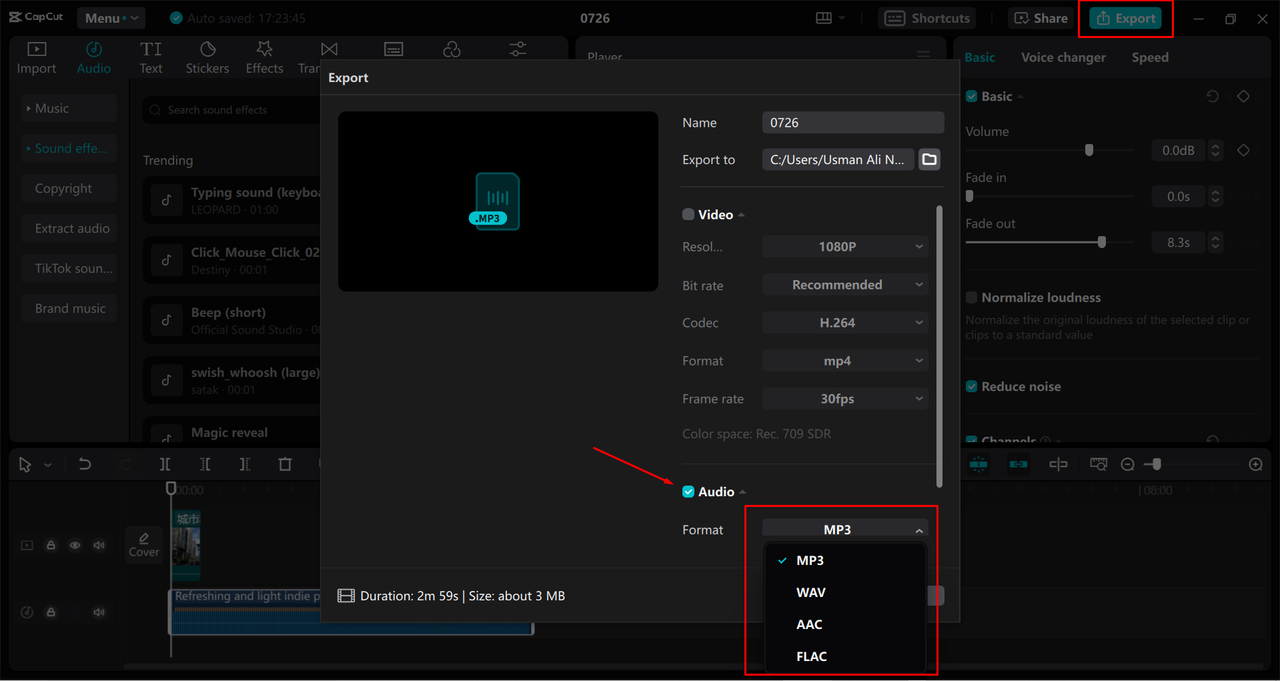Click the keyframe diamond next to Volume
The height and width of the screenshot is (681, 1280).
point(1243,150)
